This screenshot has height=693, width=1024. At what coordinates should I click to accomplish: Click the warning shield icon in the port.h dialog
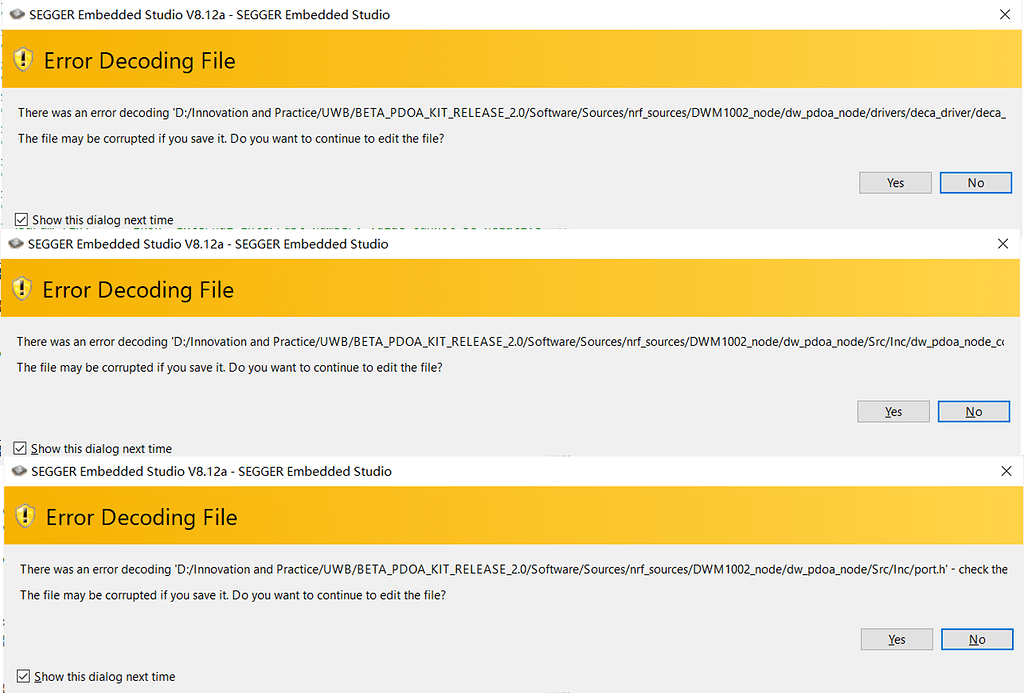point(26,517)
